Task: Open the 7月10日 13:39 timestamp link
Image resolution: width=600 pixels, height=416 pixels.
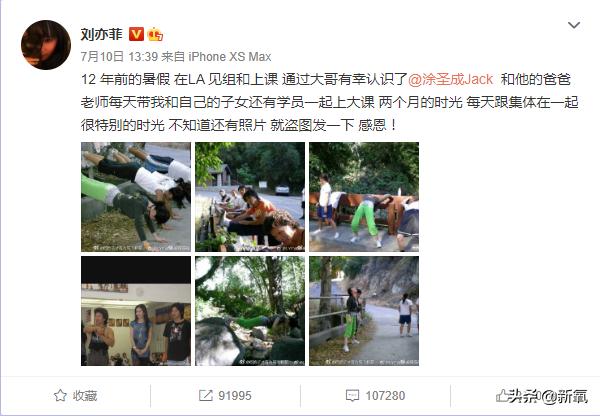Action: point(119,57)
